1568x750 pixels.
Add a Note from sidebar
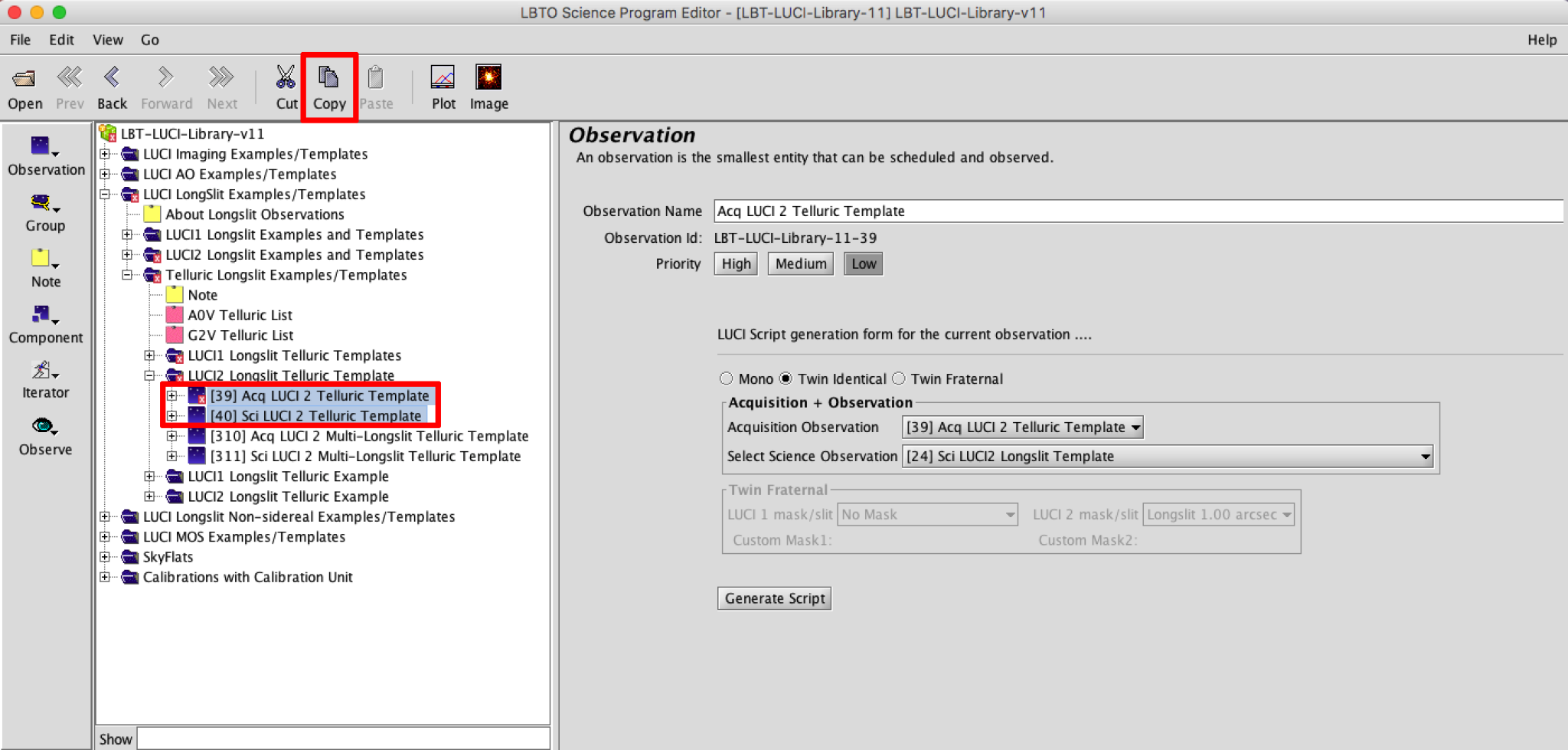pyautogui.click(x=45, y=268)
